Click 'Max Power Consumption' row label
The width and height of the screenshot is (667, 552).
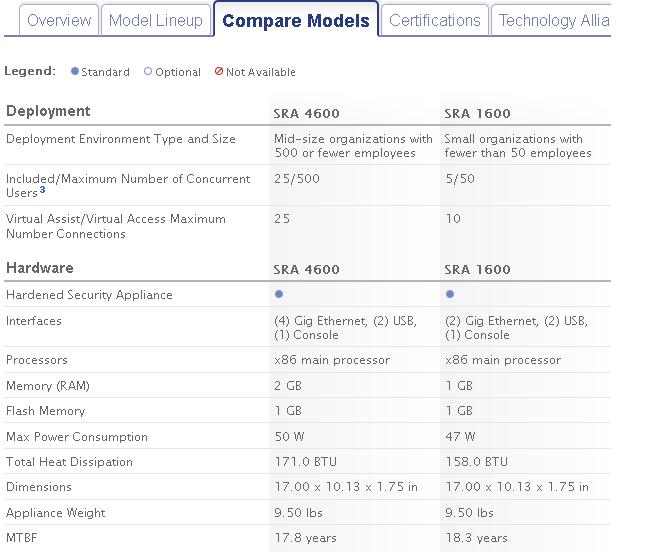pos(77,437)
